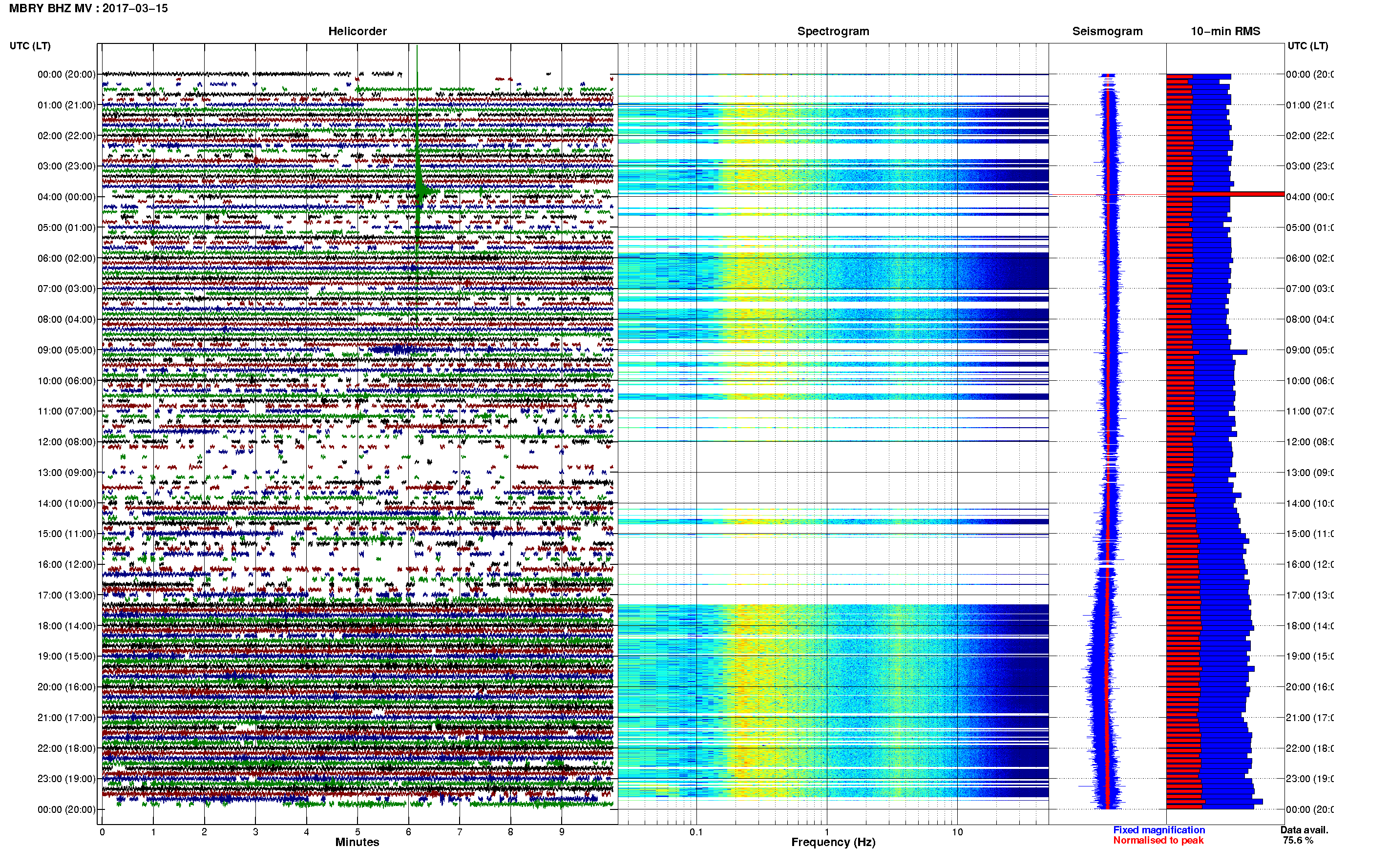Viewport: 1389px width, 868px height.
Task: Click the 'Data avail.' label
Action: click(x=1304, y=830)
